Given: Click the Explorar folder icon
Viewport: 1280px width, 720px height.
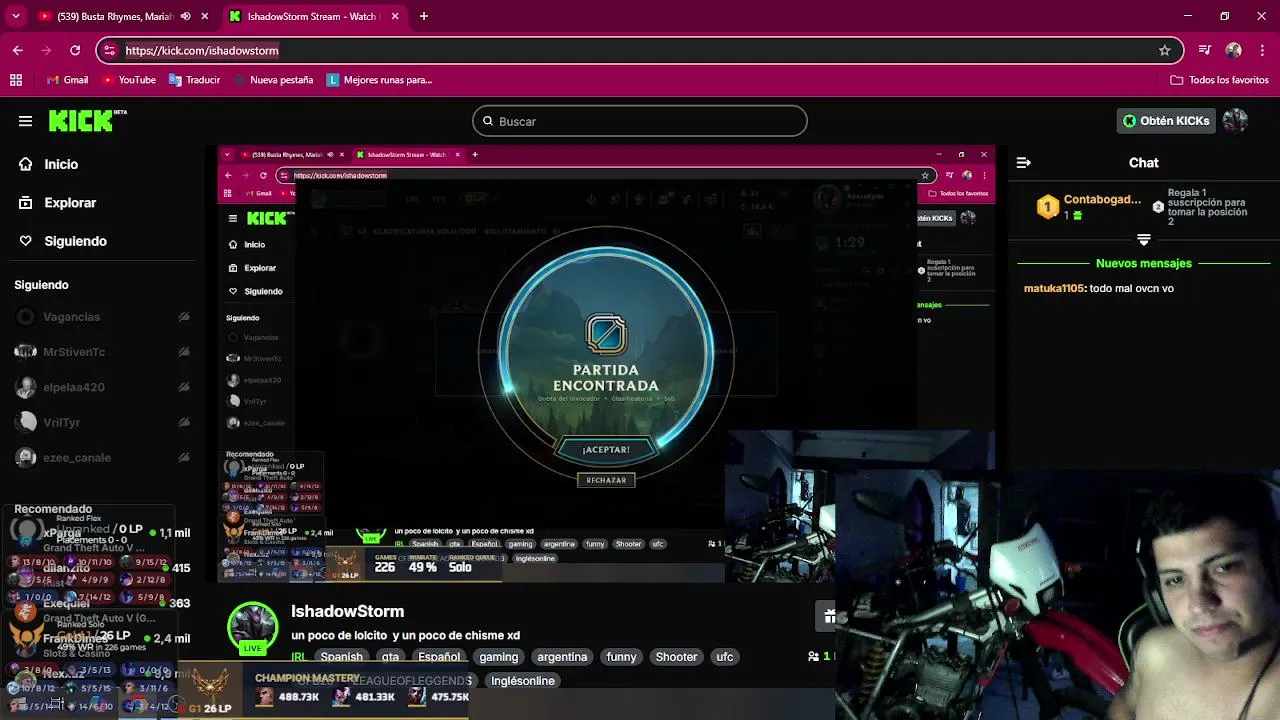Looking at the screenshot, I should click(x=25, y=202).
